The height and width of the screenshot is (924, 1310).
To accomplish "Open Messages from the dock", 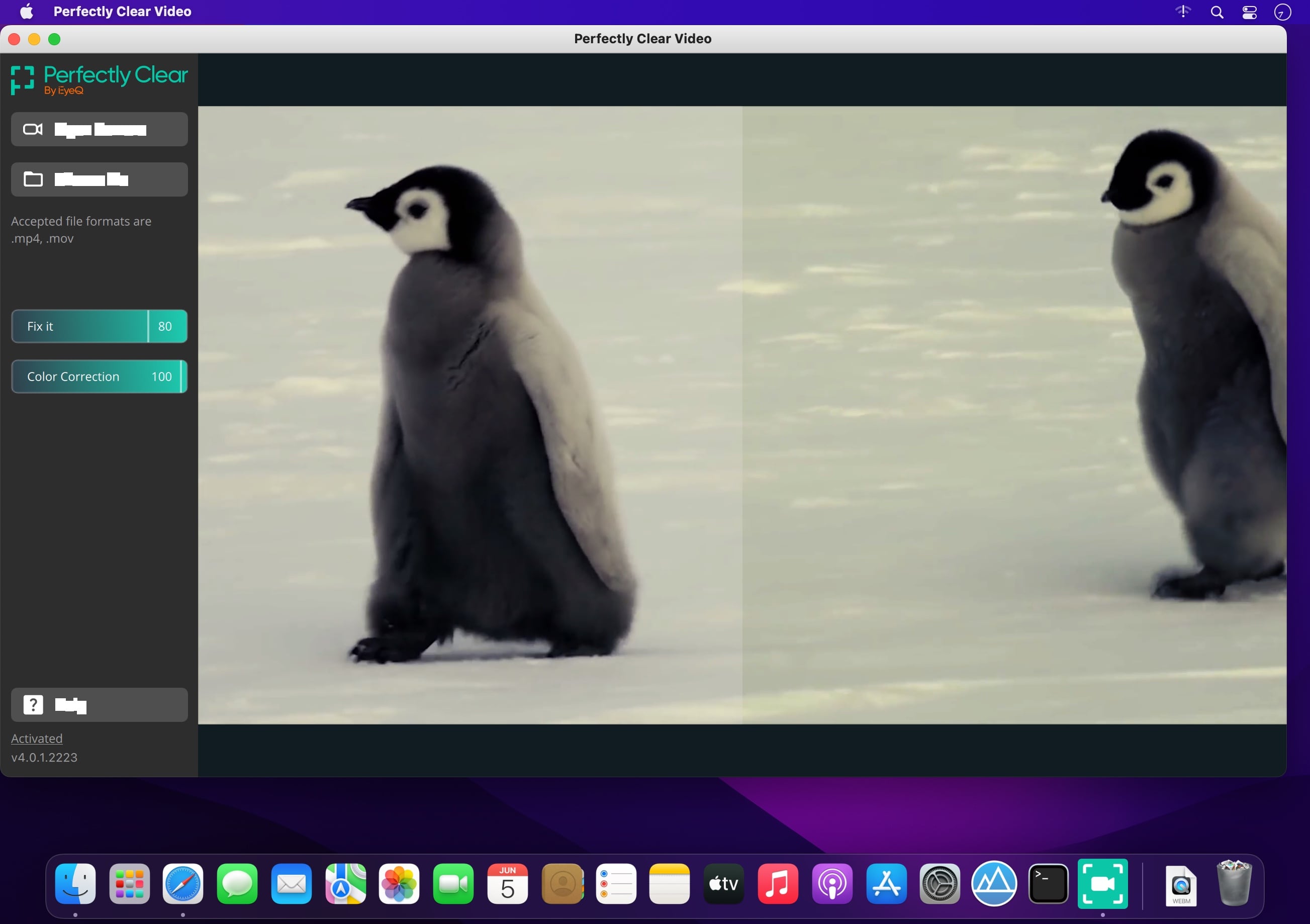I will pos(237,884).
